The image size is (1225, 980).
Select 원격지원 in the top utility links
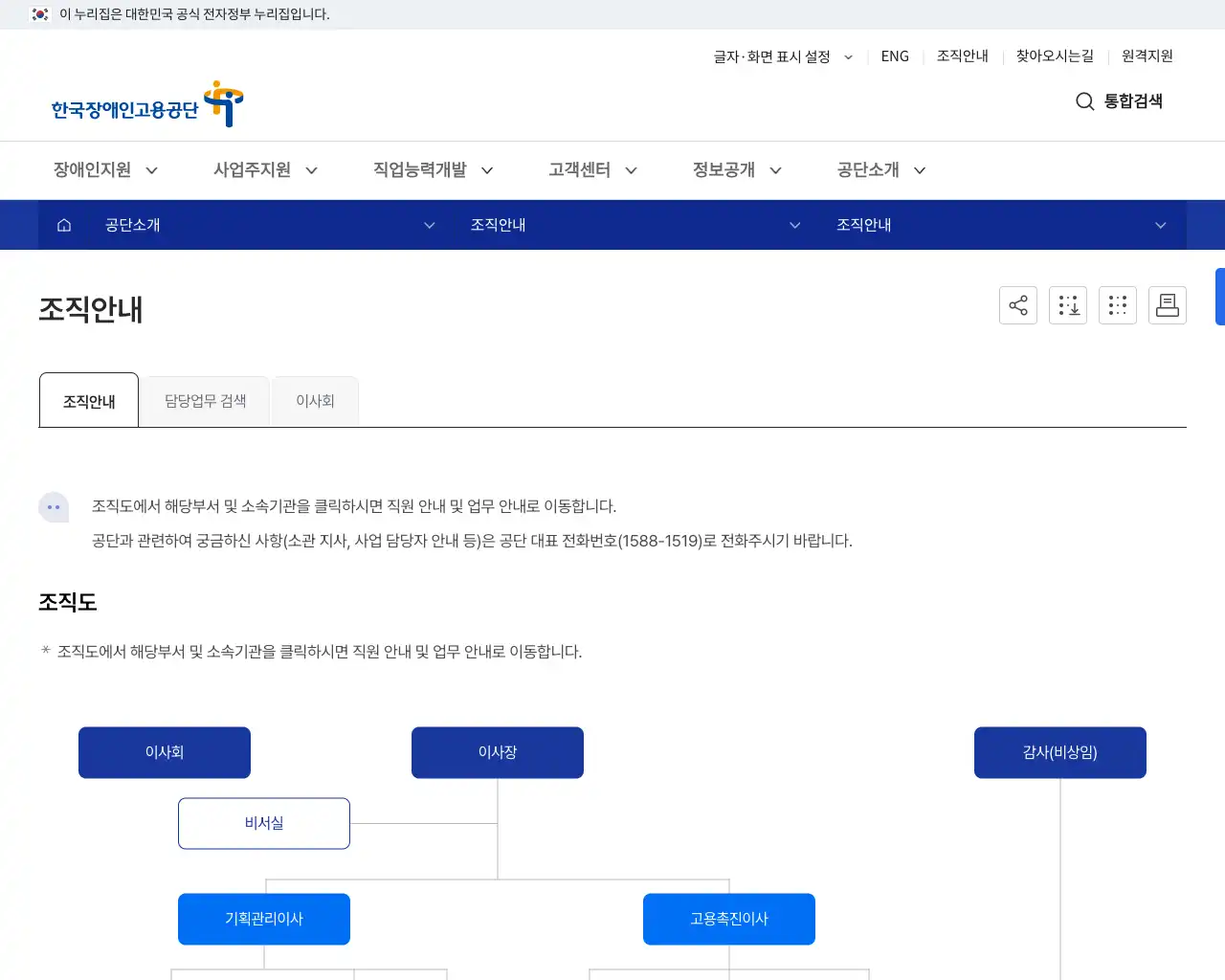tap(1146, 56)
